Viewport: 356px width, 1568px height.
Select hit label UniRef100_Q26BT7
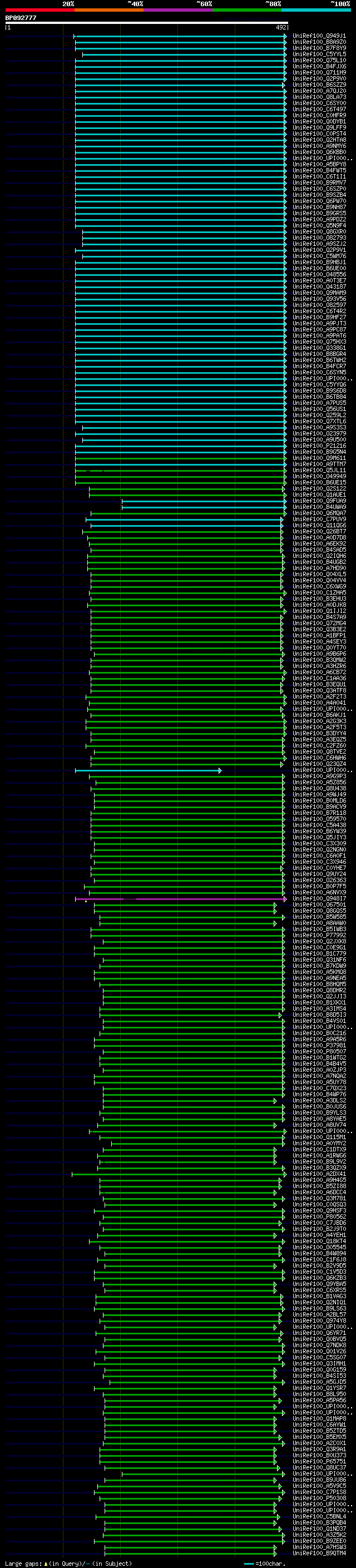tap(319, 531)
